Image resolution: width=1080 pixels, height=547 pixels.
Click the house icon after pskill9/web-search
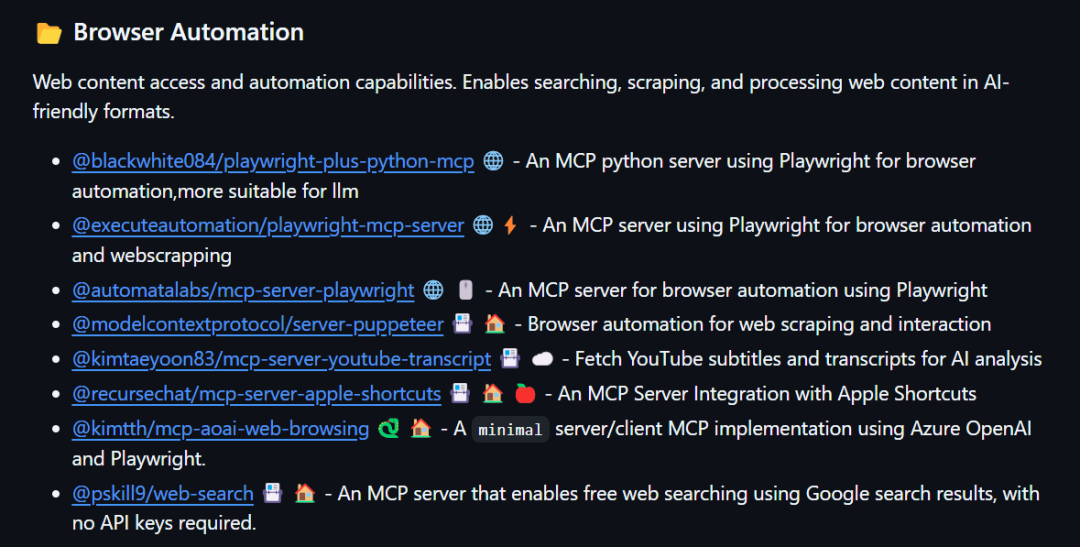pyautogui.click(x=305, y=494)
